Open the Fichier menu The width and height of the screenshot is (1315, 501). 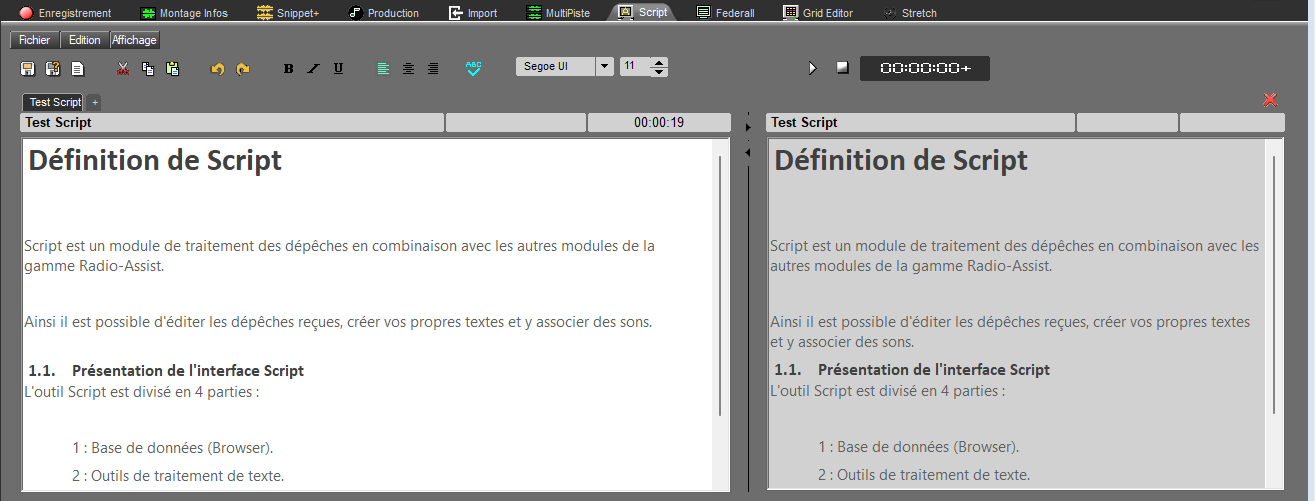coord(34,40)
